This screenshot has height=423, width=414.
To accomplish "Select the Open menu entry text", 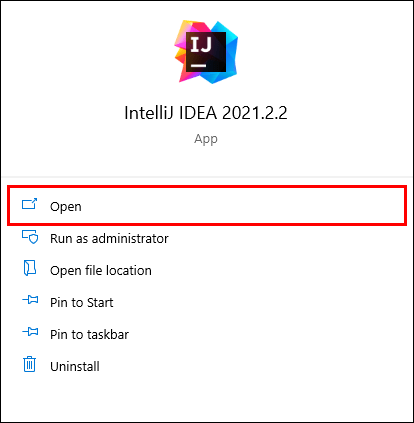I will pyautogui.click(x=66, y=207).
